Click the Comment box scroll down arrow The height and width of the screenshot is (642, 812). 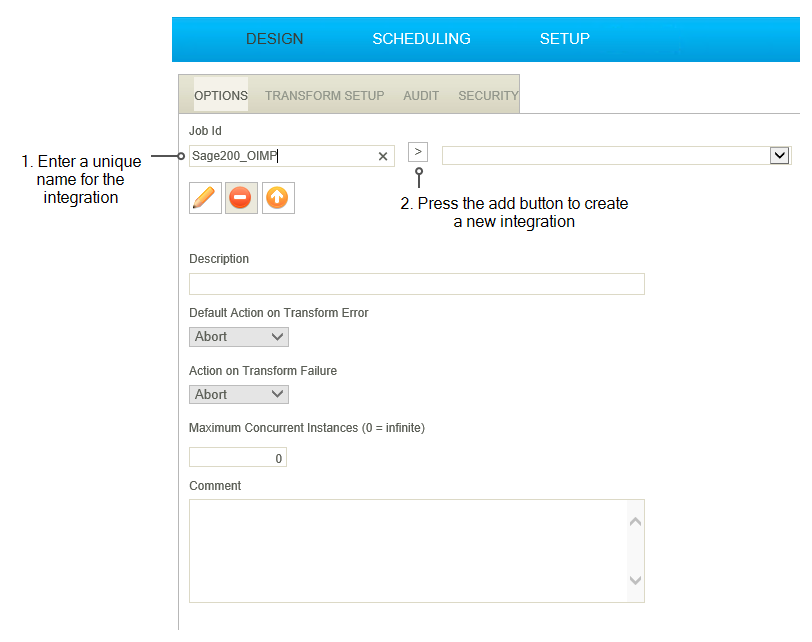coord(635,580)
